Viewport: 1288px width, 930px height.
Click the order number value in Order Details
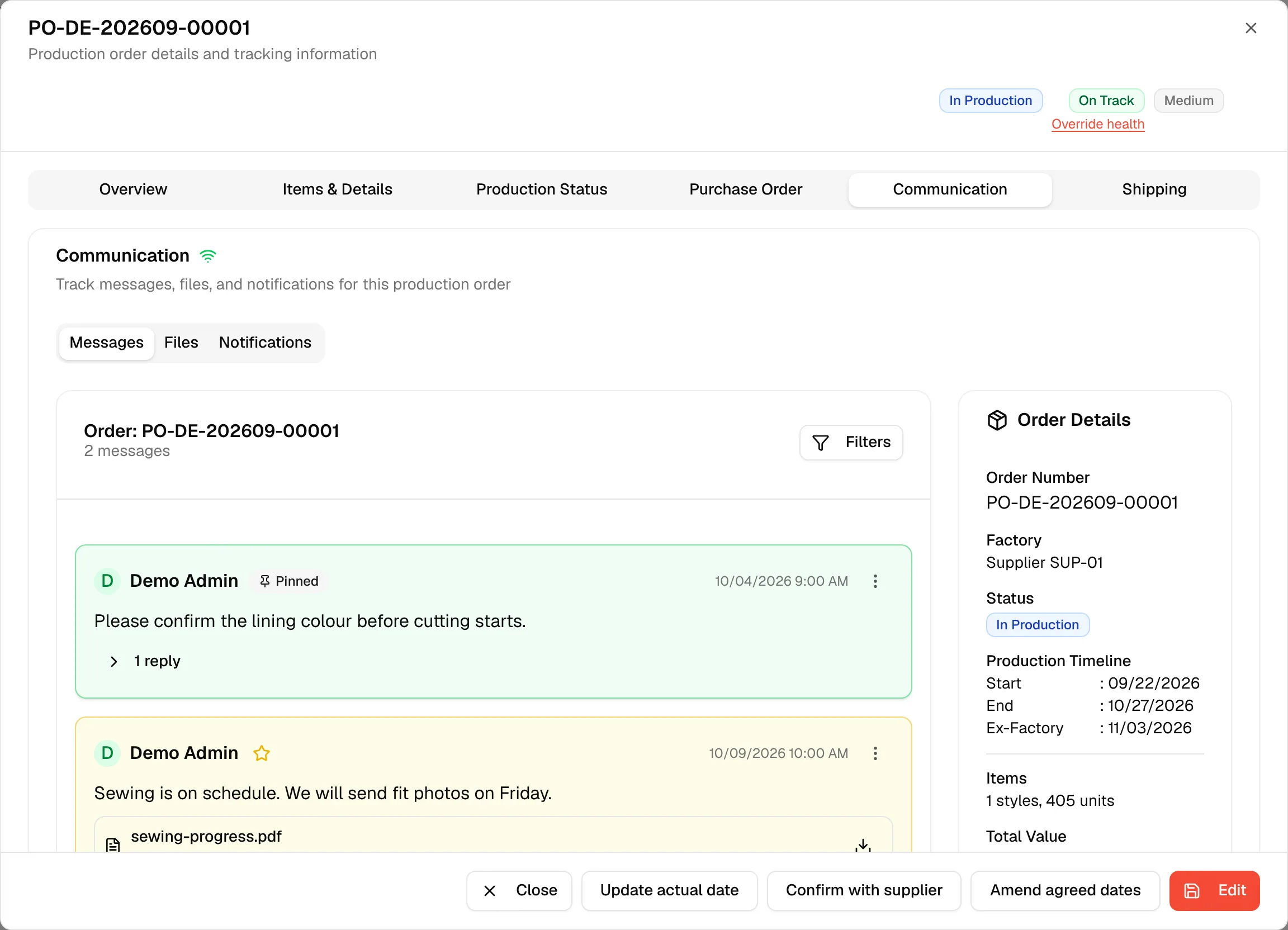click(x=1081, y=502)
